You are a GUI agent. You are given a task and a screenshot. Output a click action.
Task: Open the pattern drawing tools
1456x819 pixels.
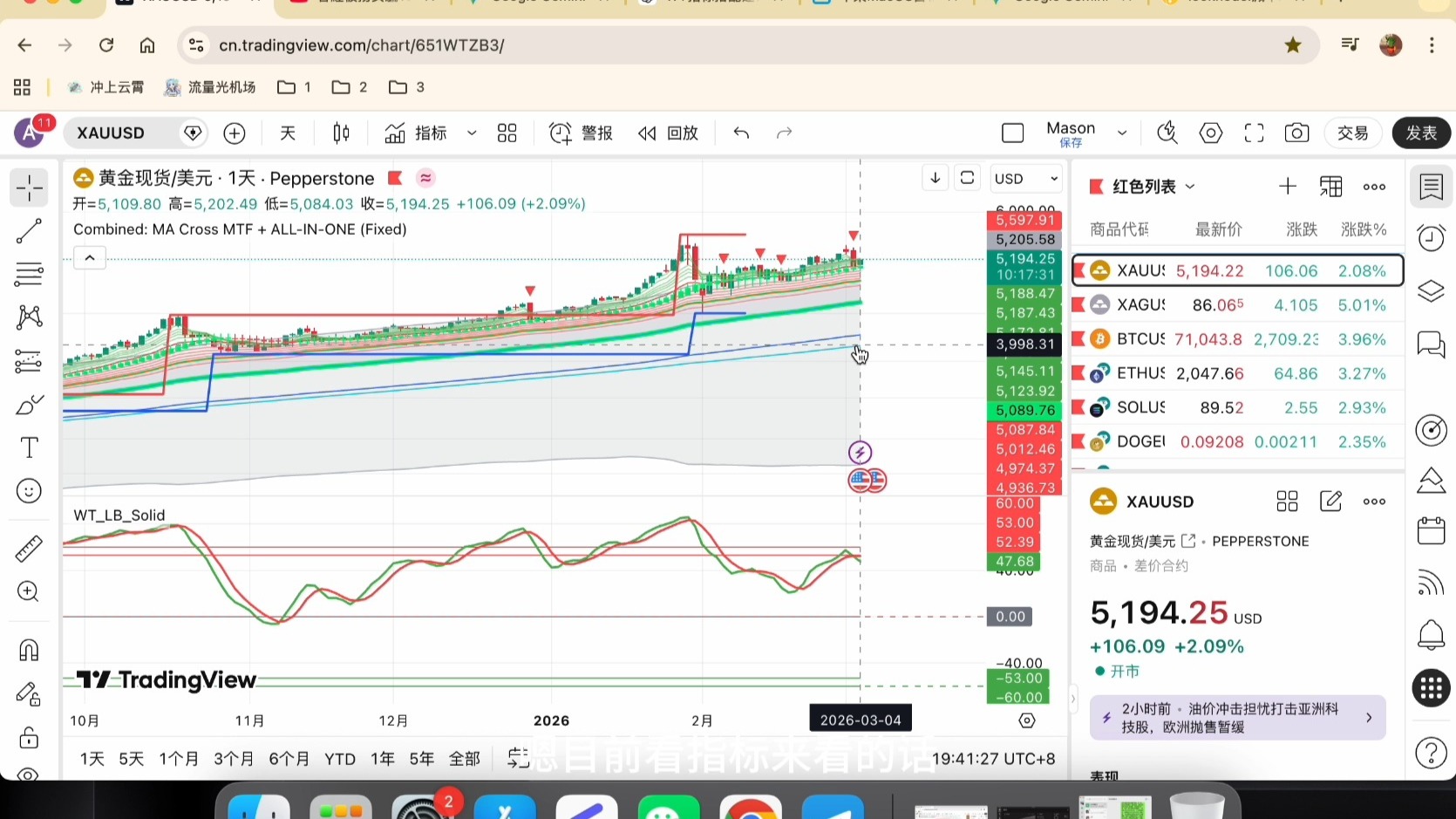pyautogui.click(x=29, y=317)
